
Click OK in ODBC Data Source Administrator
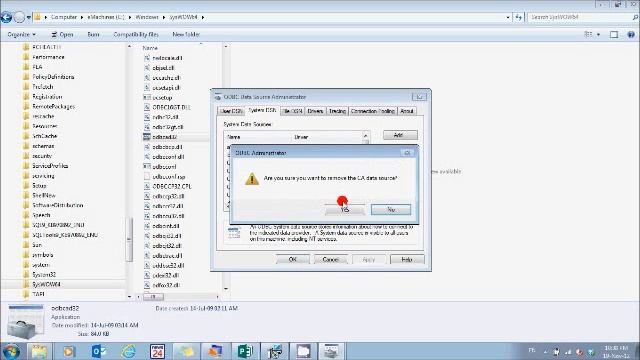click(x=293, y=260)
